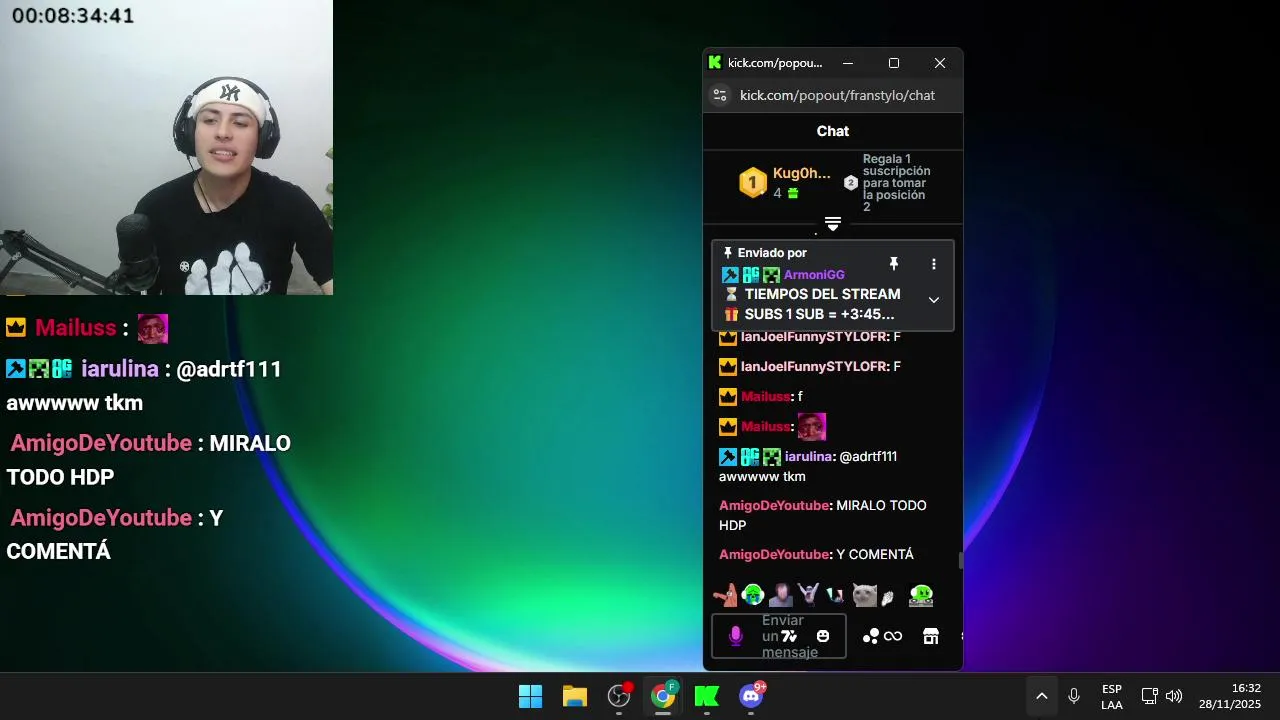
Task: Click AmigoDeYoutube username on MIRALO TODO message
Action: point(774,505)
